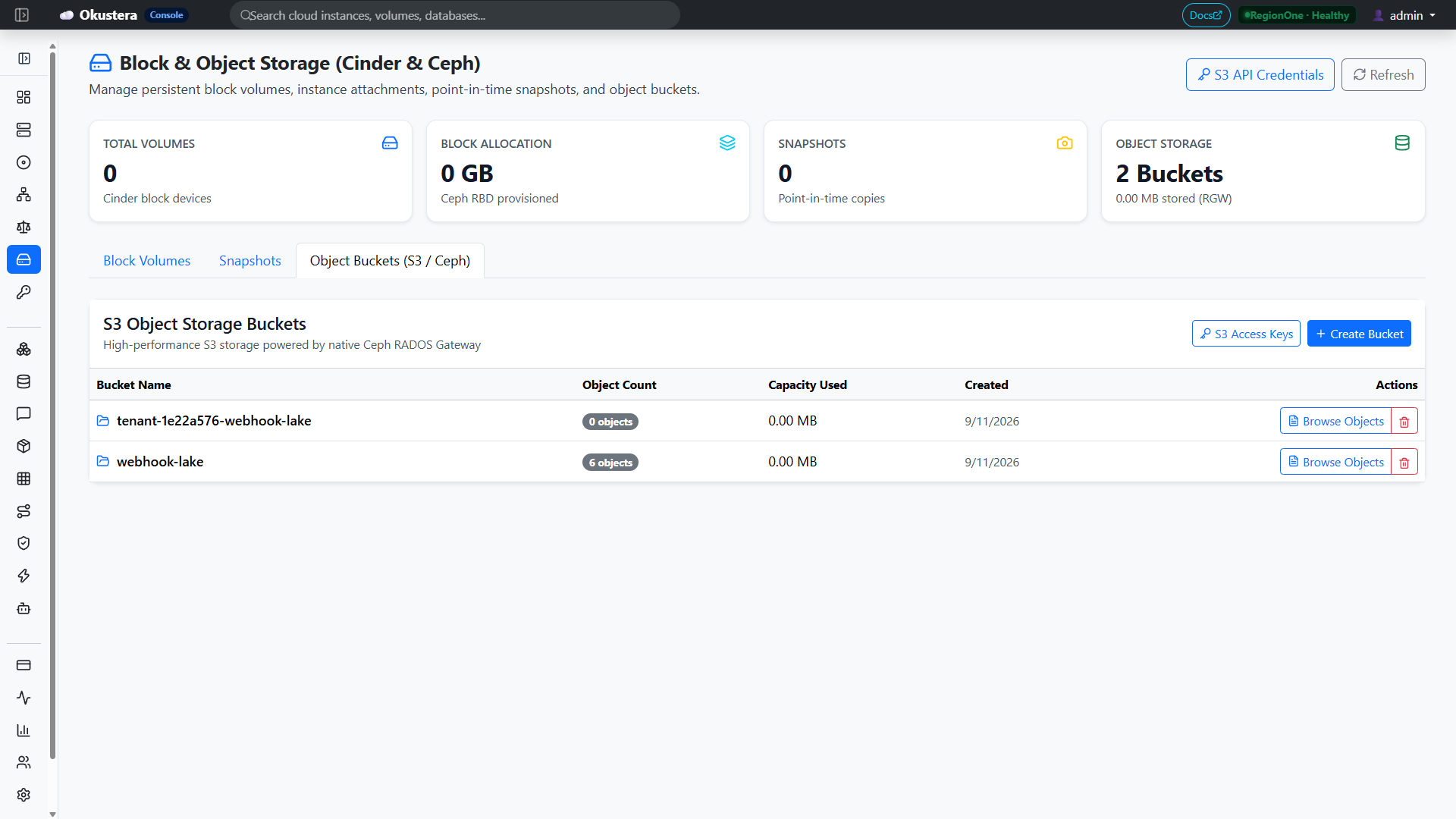Select the active storage drive icon in sidebar
The image size is (1456, 819).
click(24, 259)
